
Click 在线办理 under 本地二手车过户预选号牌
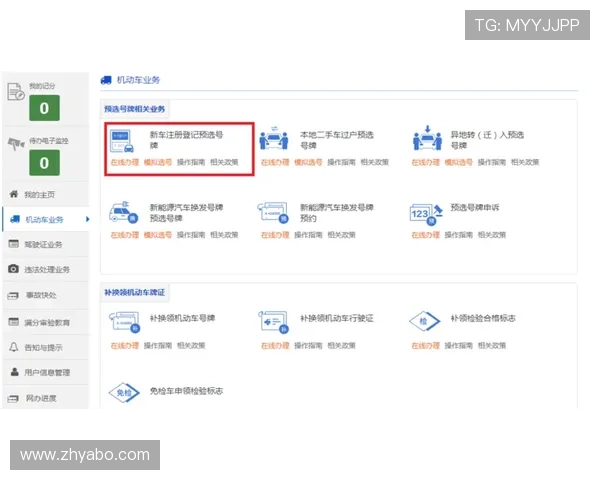(275, 162)
